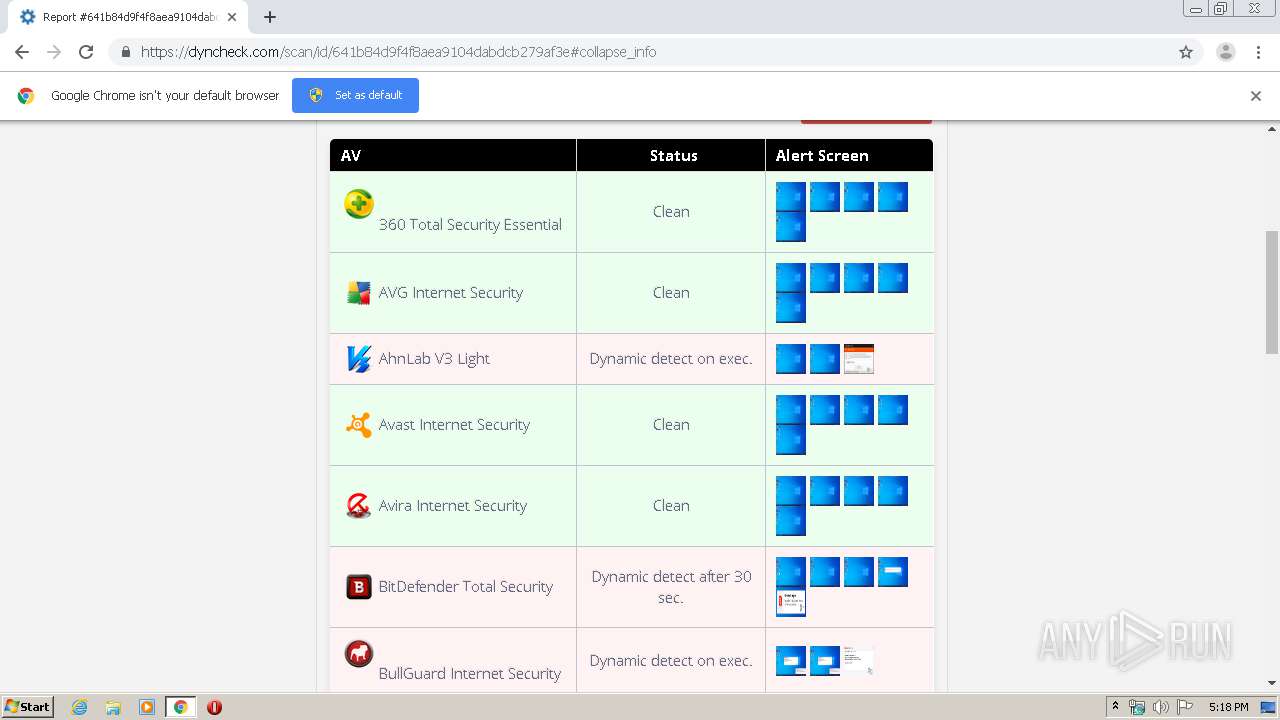Open the network icon in system tray
This screenshot has width=1280, height=720.
coord(1137,707)
